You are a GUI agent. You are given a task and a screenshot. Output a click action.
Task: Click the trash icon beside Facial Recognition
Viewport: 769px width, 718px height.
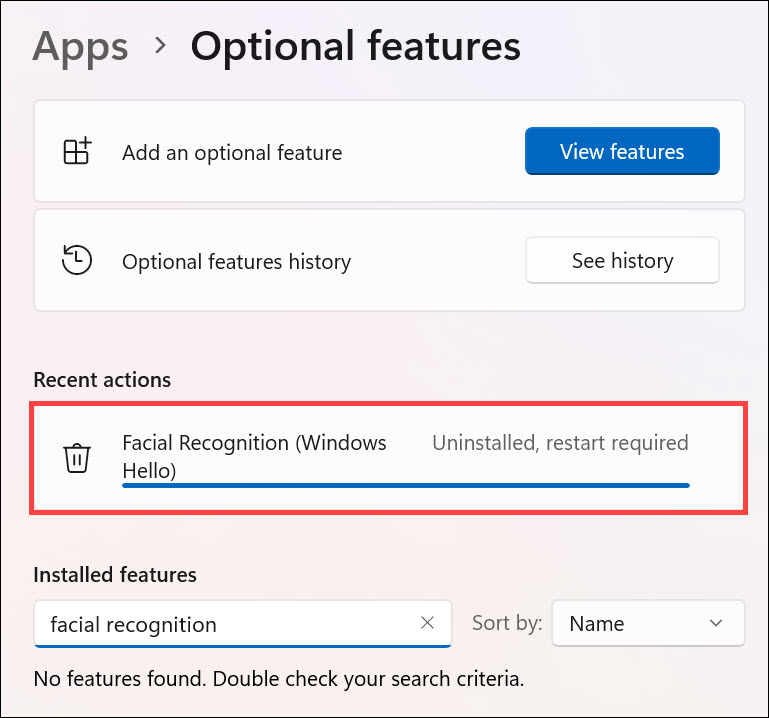coord(77,458)
